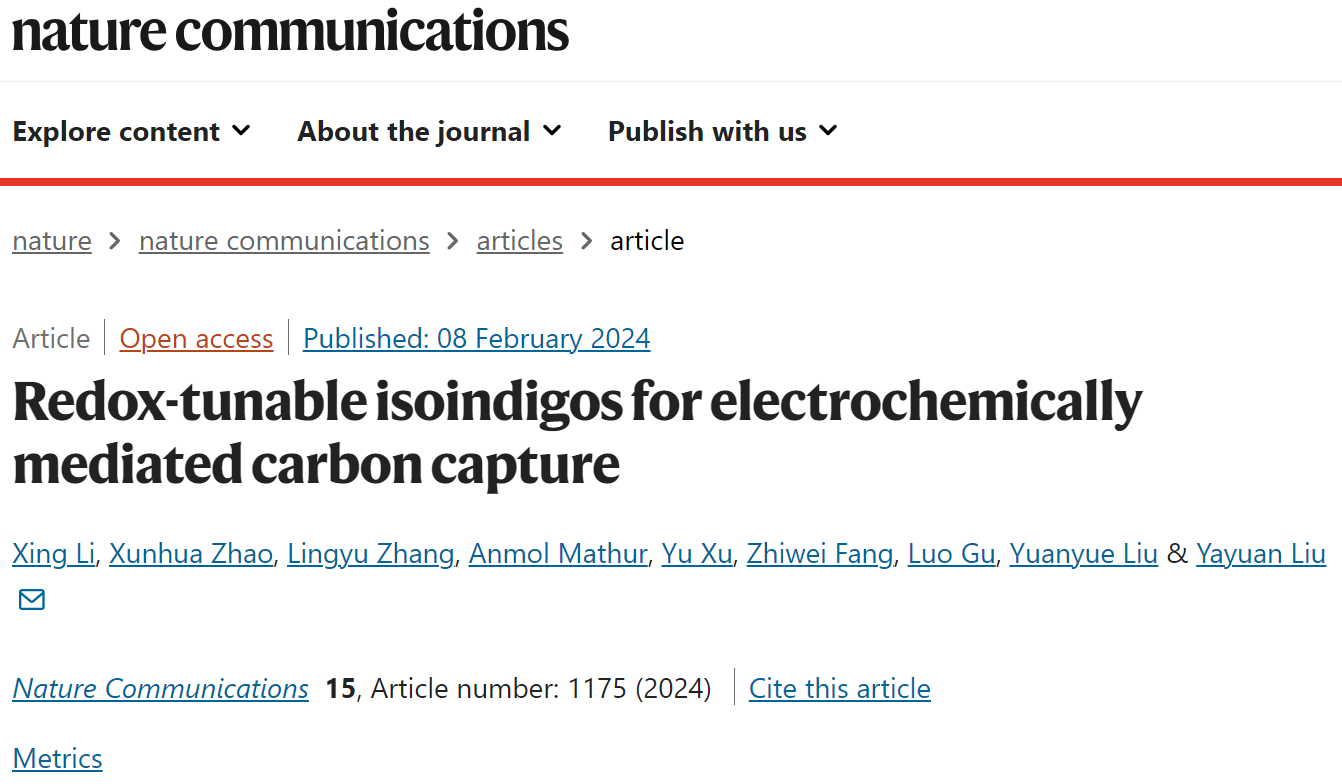1342x784 pixels.
Task: Open the nature communications breadcrumb link
Action: [x=284, y=241]
